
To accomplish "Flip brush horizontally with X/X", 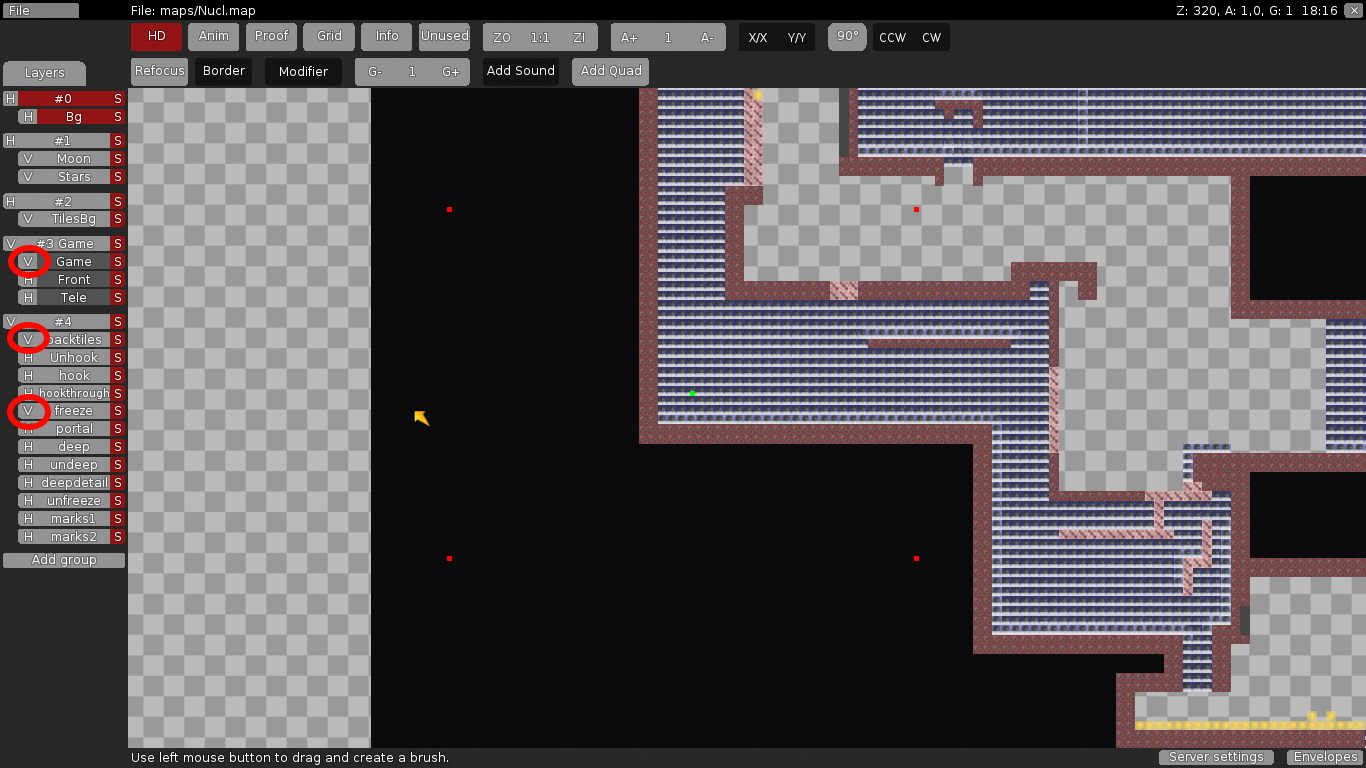I will pos(758,38).
